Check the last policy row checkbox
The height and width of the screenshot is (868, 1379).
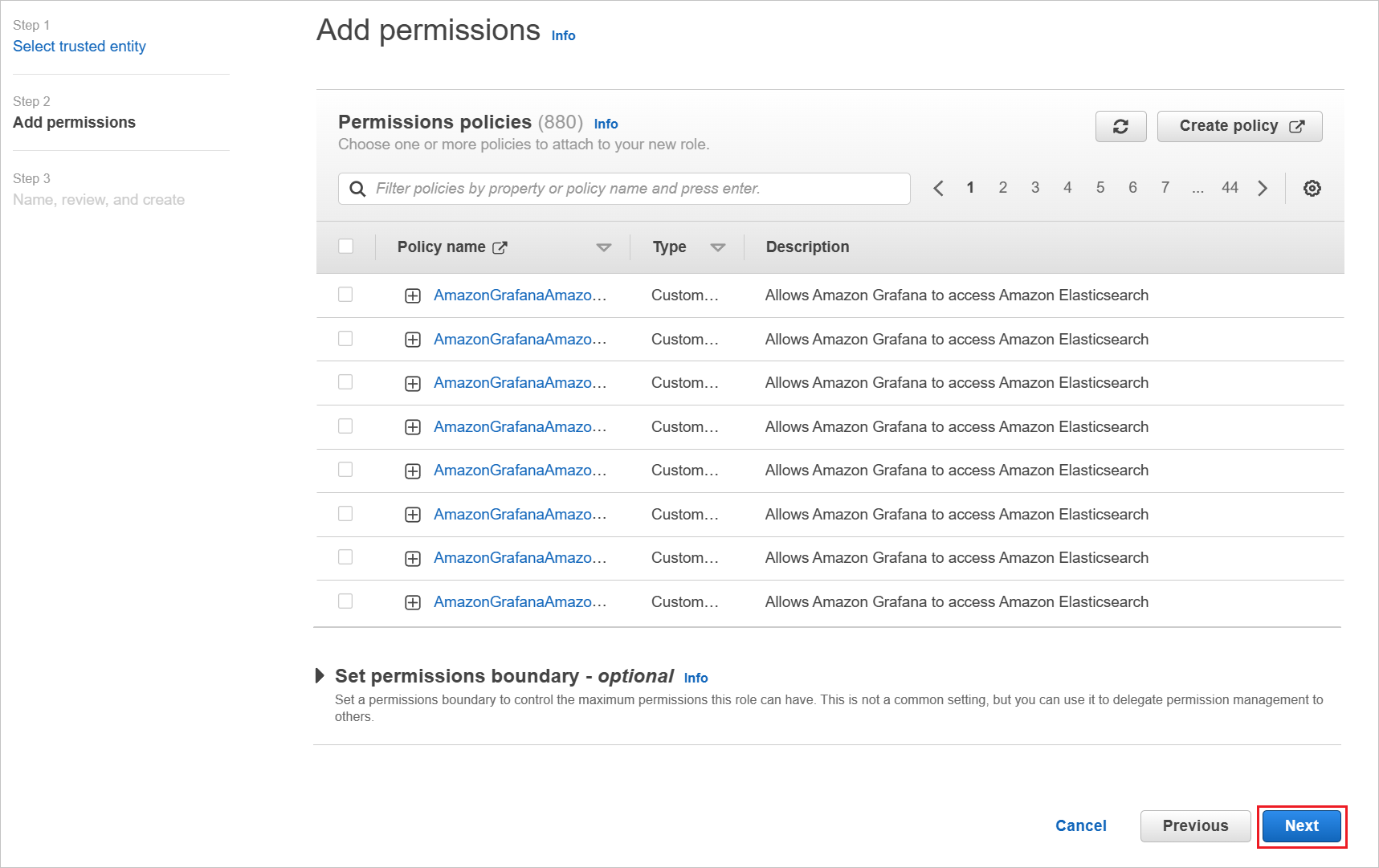pos(345,601)
